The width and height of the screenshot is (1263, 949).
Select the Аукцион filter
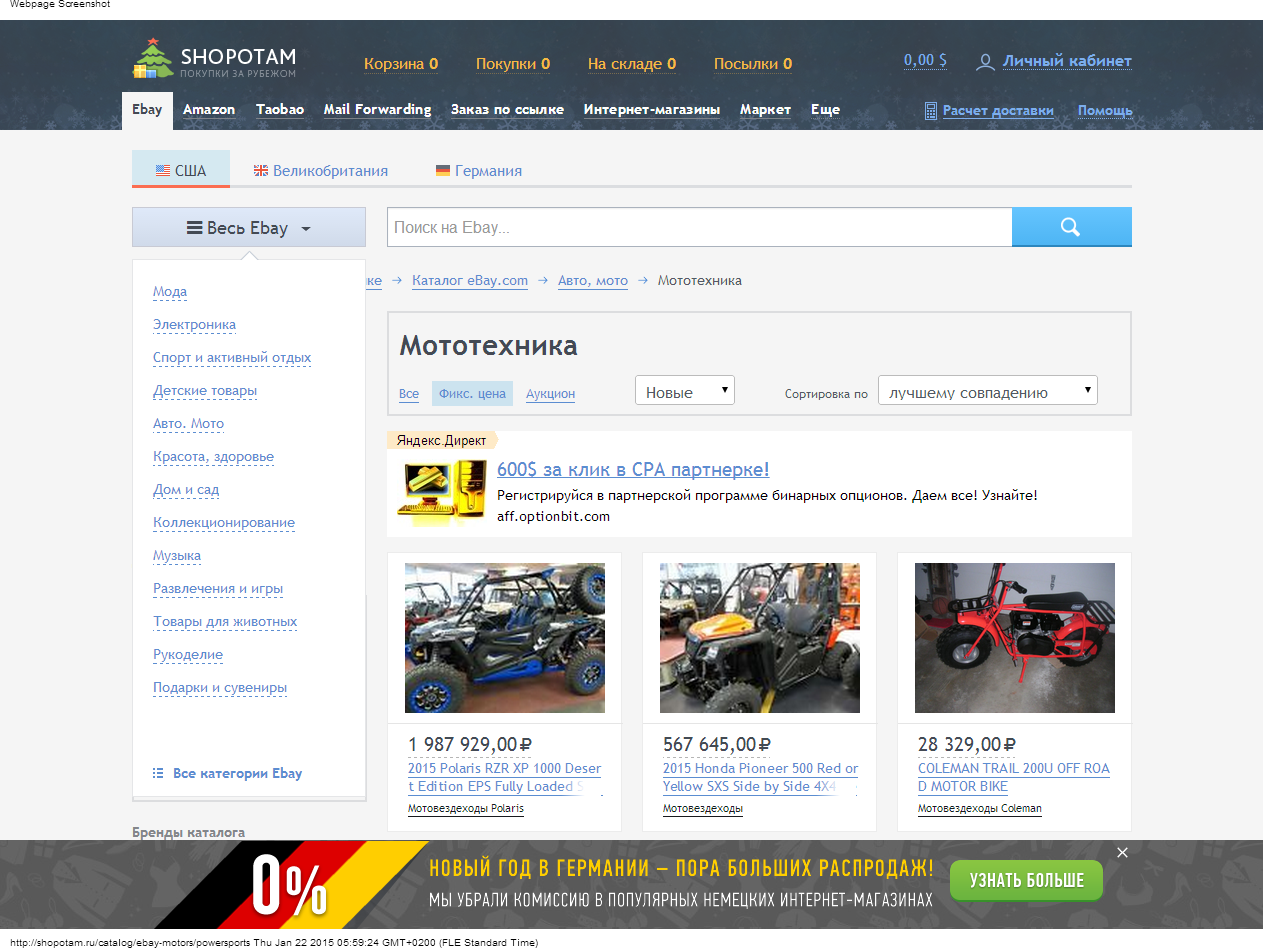click(550, 394)
